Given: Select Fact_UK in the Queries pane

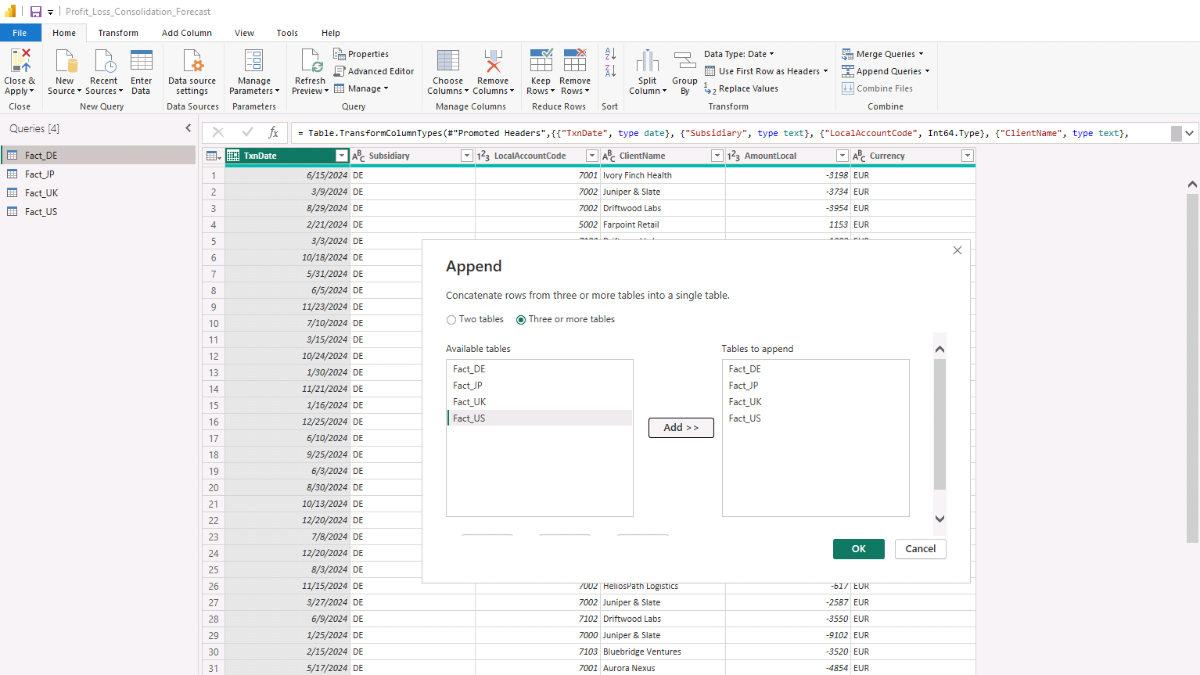Looking at the screenshot, I should click(41, 193).
